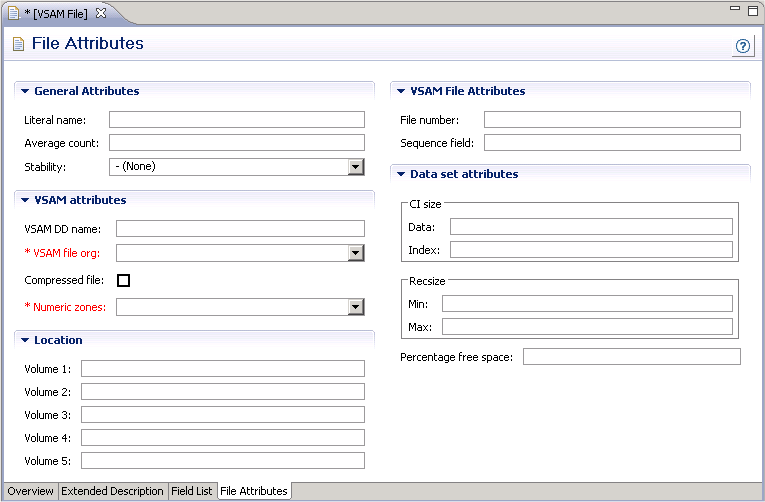Click the File Attributes page heading
The image size is (765, 502).
88,43
